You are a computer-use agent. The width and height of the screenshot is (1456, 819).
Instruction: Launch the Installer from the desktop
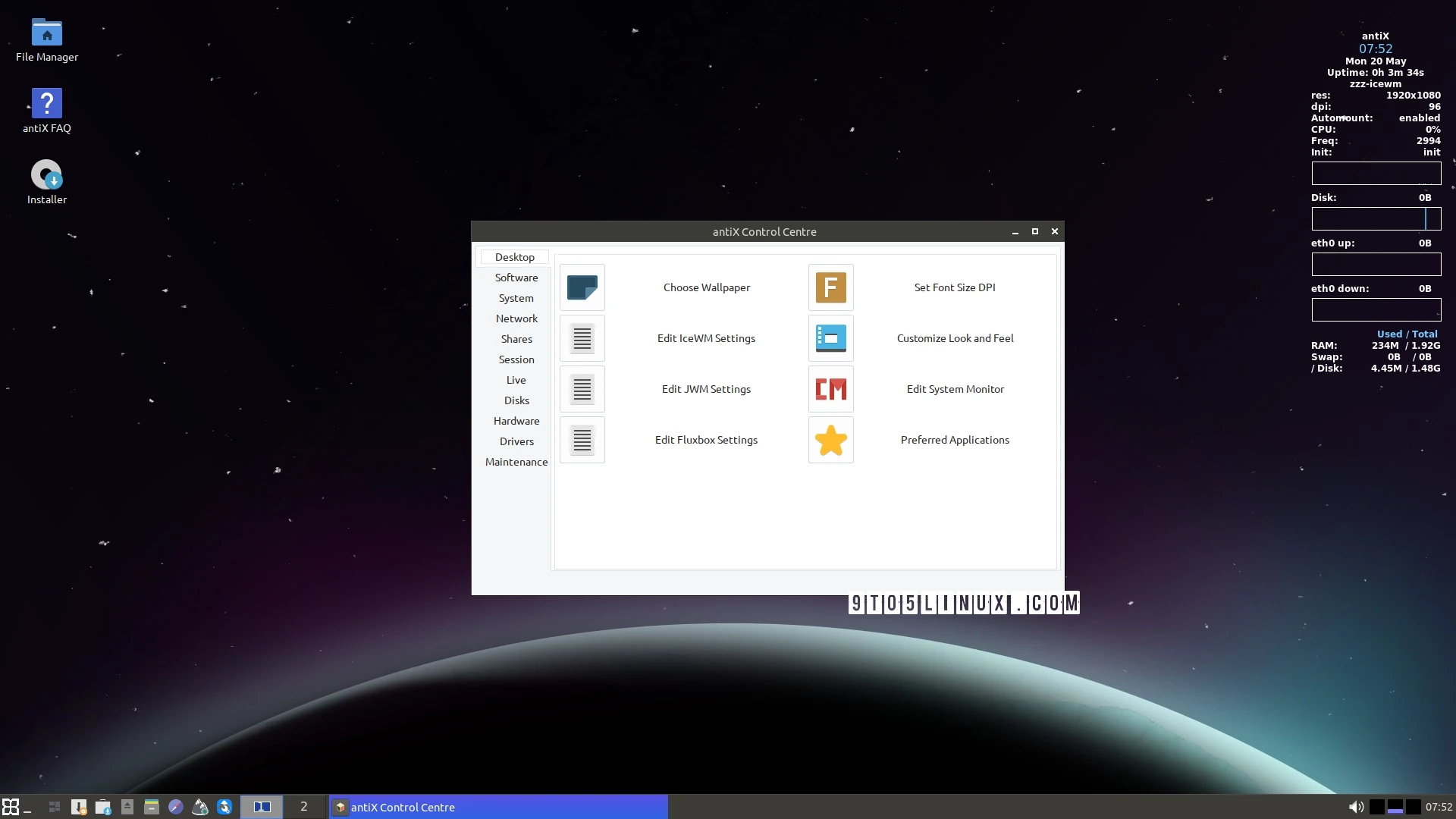46,174
